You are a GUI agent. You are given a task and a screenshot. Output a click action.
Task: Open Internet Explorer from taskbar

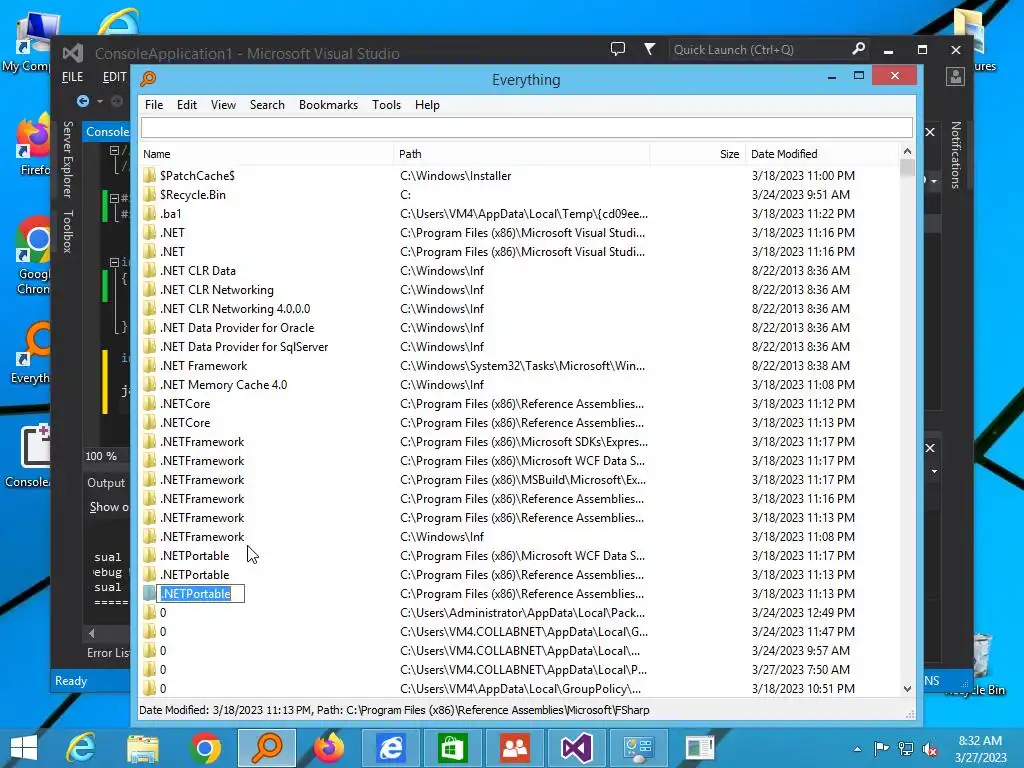82,748
